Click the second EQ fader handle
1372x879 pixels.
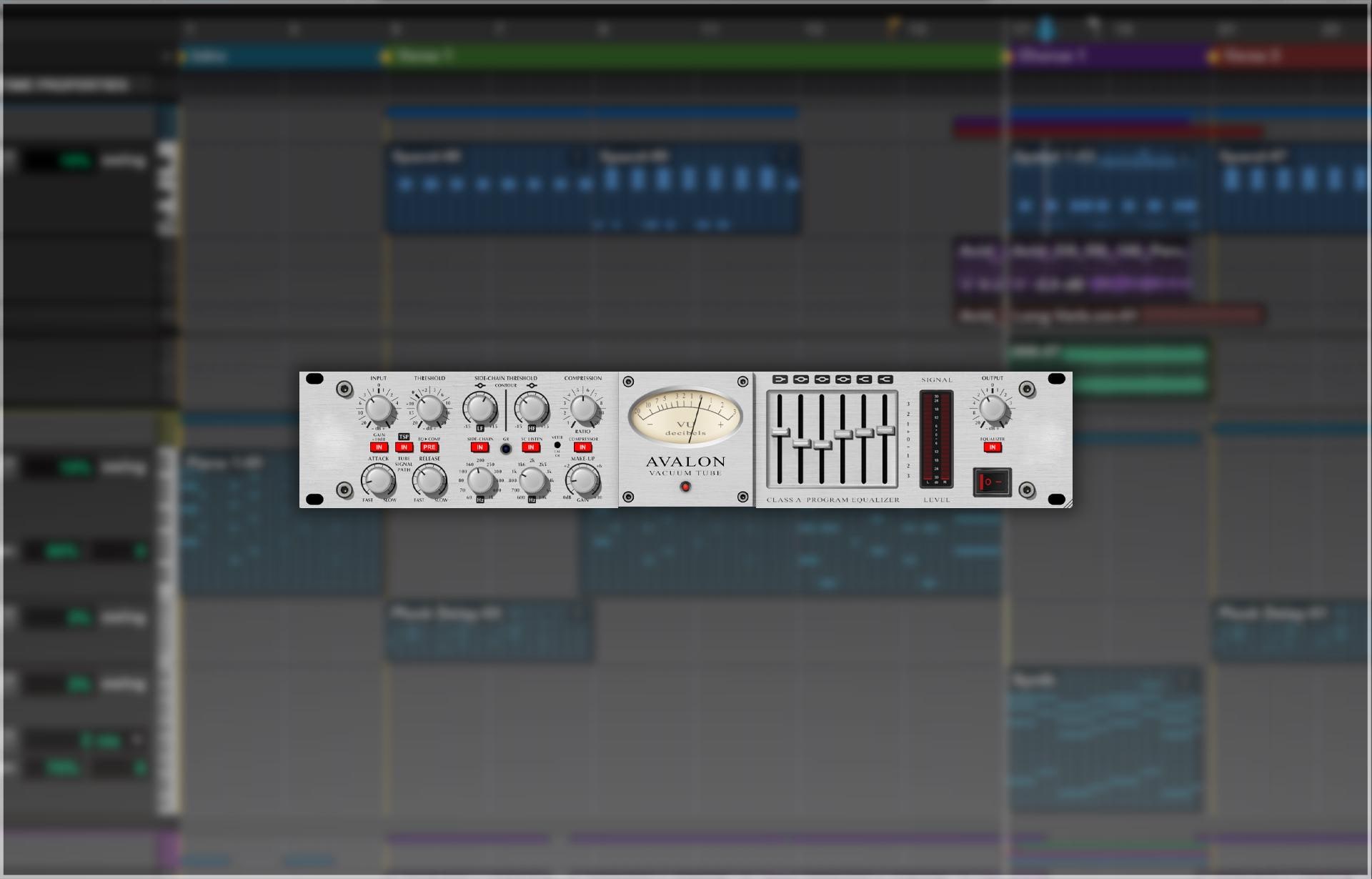[x=801, y=443]
